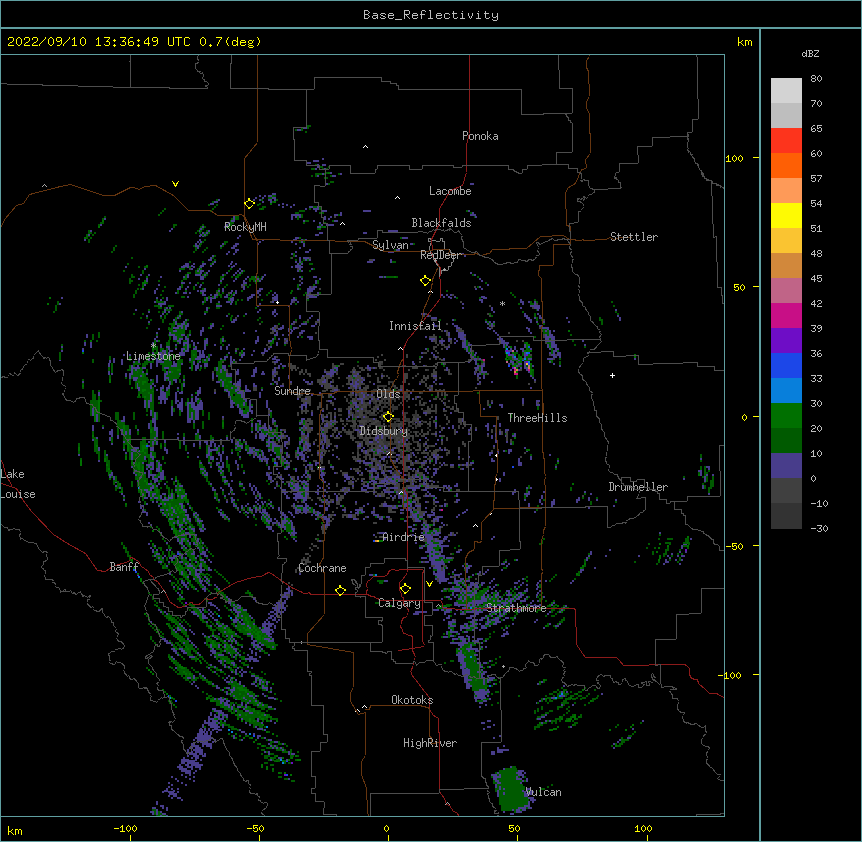Viewport: 862px width, 842px height.
Task: Click the white plus marker west of Stettler region
Action: coord(612,375)
